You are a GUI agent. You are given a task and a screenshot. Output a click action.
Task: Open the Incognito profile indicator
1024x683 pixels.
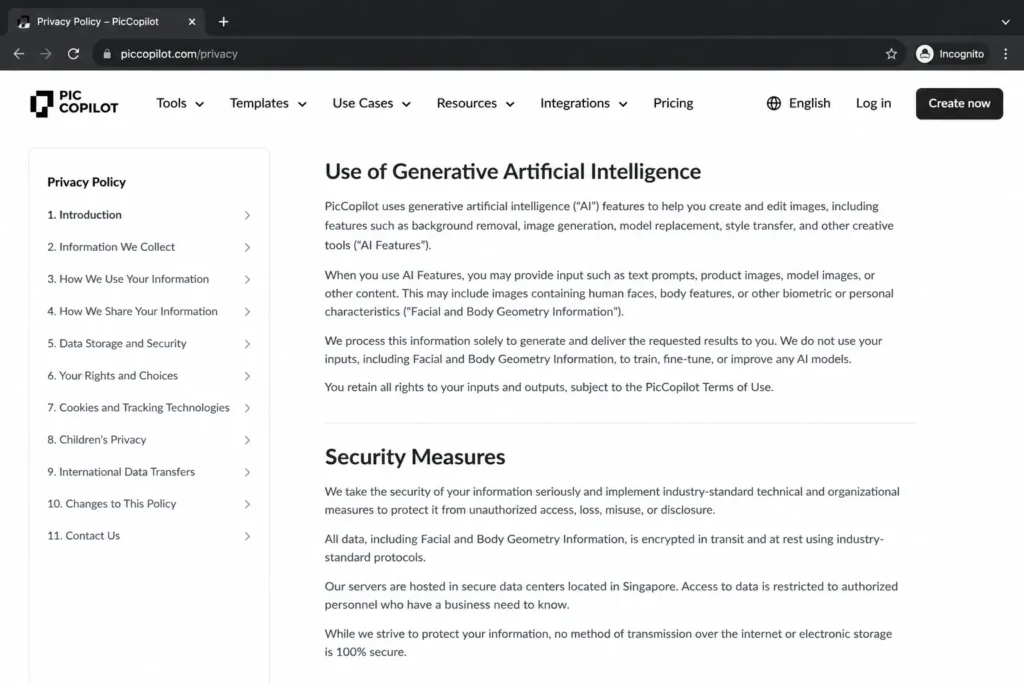click(x=950, y=54)
